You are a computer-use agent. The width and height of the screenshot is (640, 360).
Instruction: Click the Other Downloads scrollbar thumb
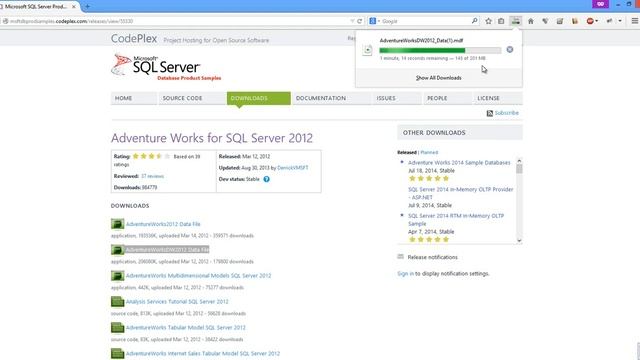point(519,169)
